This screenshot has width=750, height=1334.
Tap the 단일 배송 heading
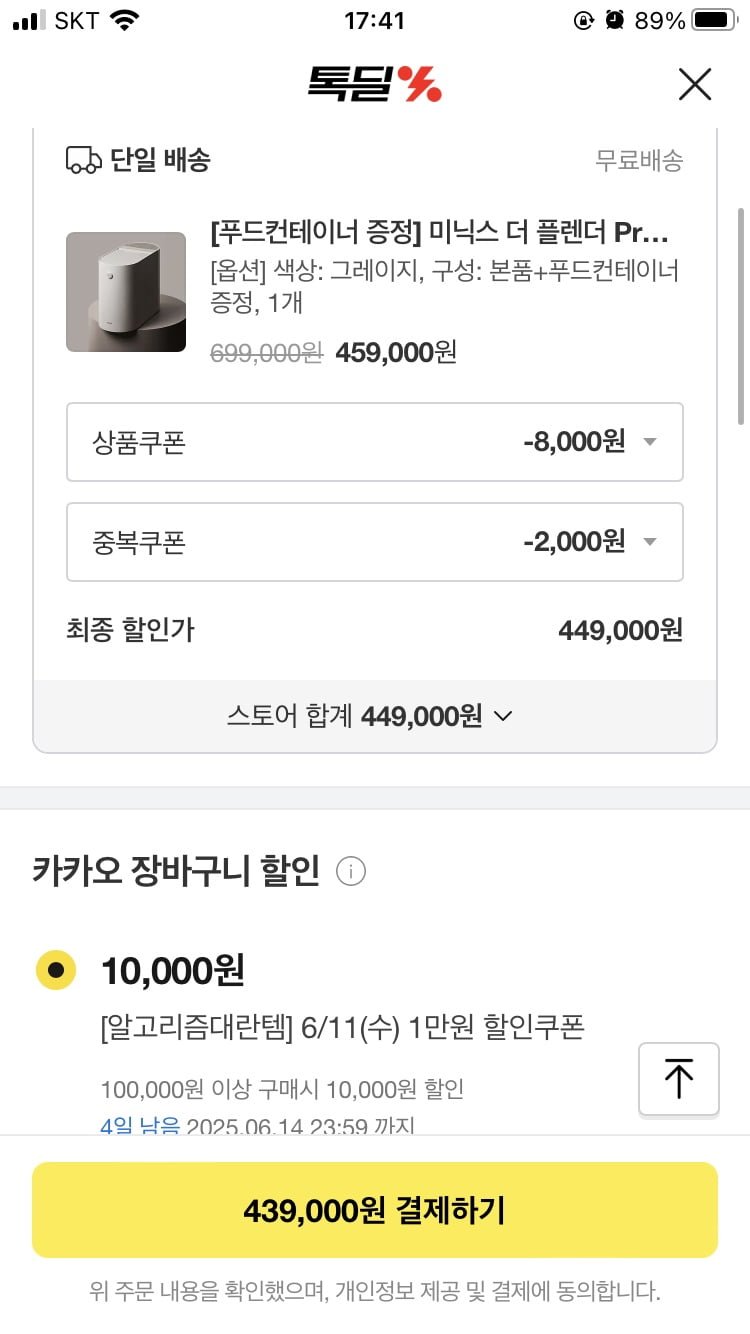coord(160,160)
